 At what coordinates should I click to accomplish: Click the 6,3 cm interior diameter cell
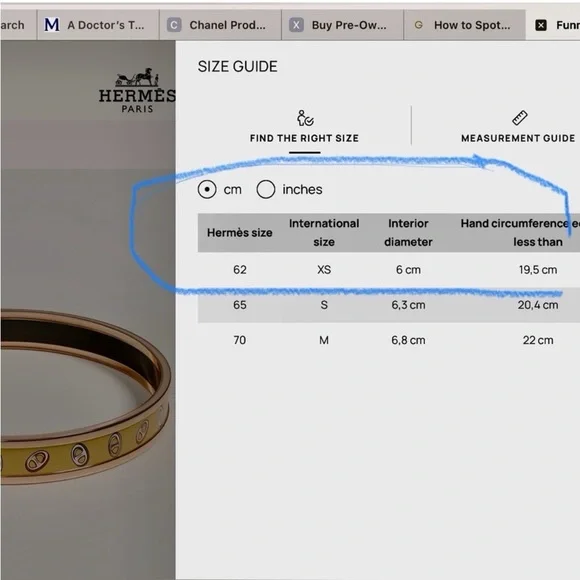pos(408,305)
